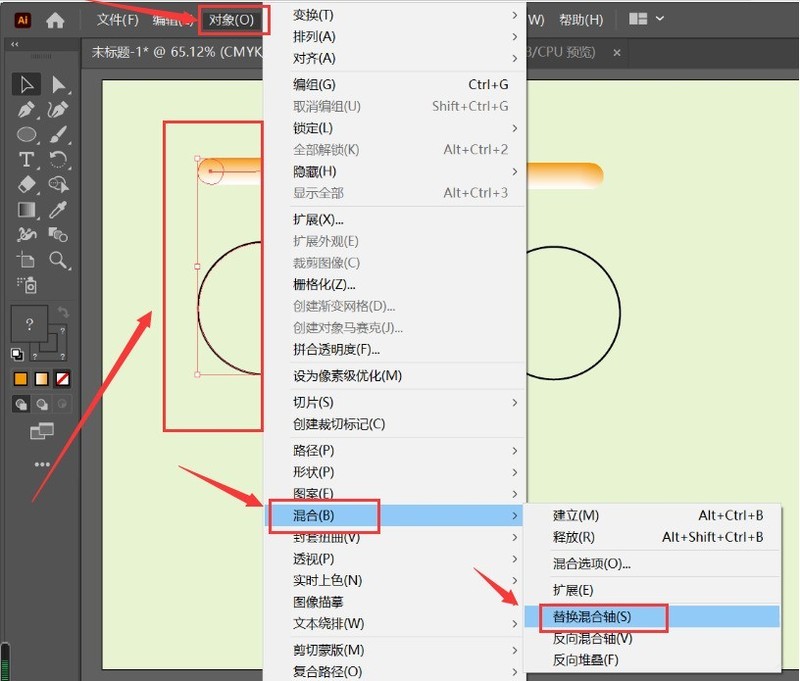Select the Type tool
Screen dimensions: 800x681
tap(27, 160)
